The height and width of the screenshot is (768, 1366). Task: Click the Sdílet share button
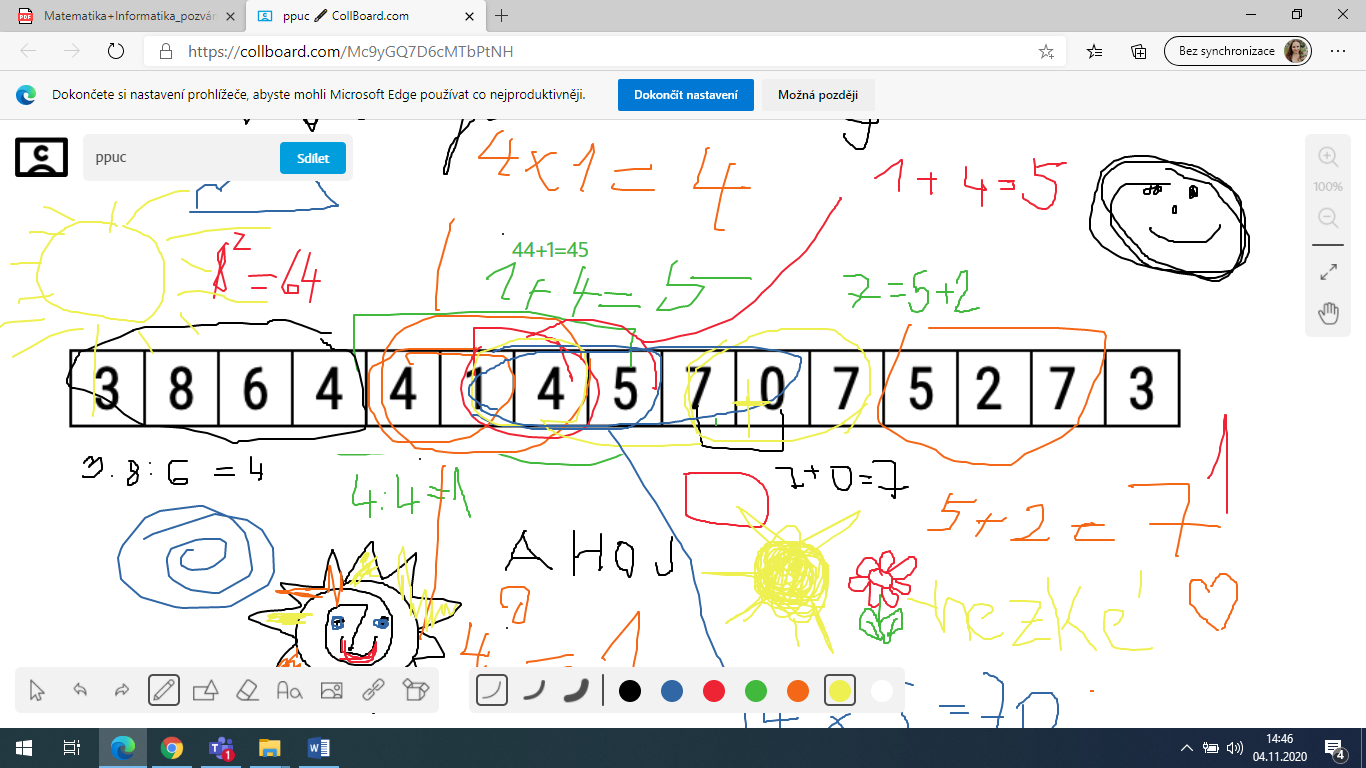coord(312,158)
